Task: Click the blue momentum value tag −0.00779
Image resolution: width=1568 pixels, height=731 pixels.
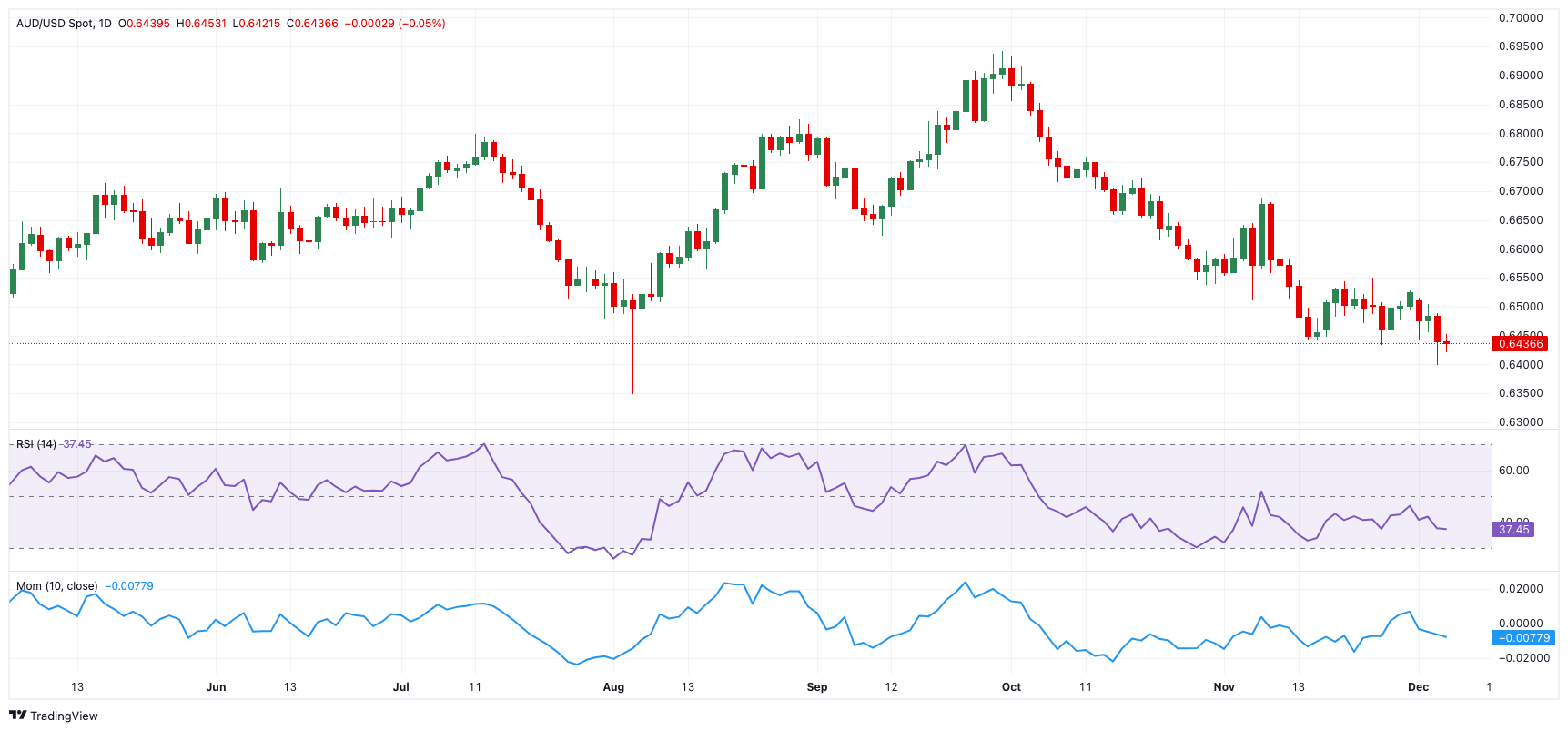Action: pos(1523,637)
